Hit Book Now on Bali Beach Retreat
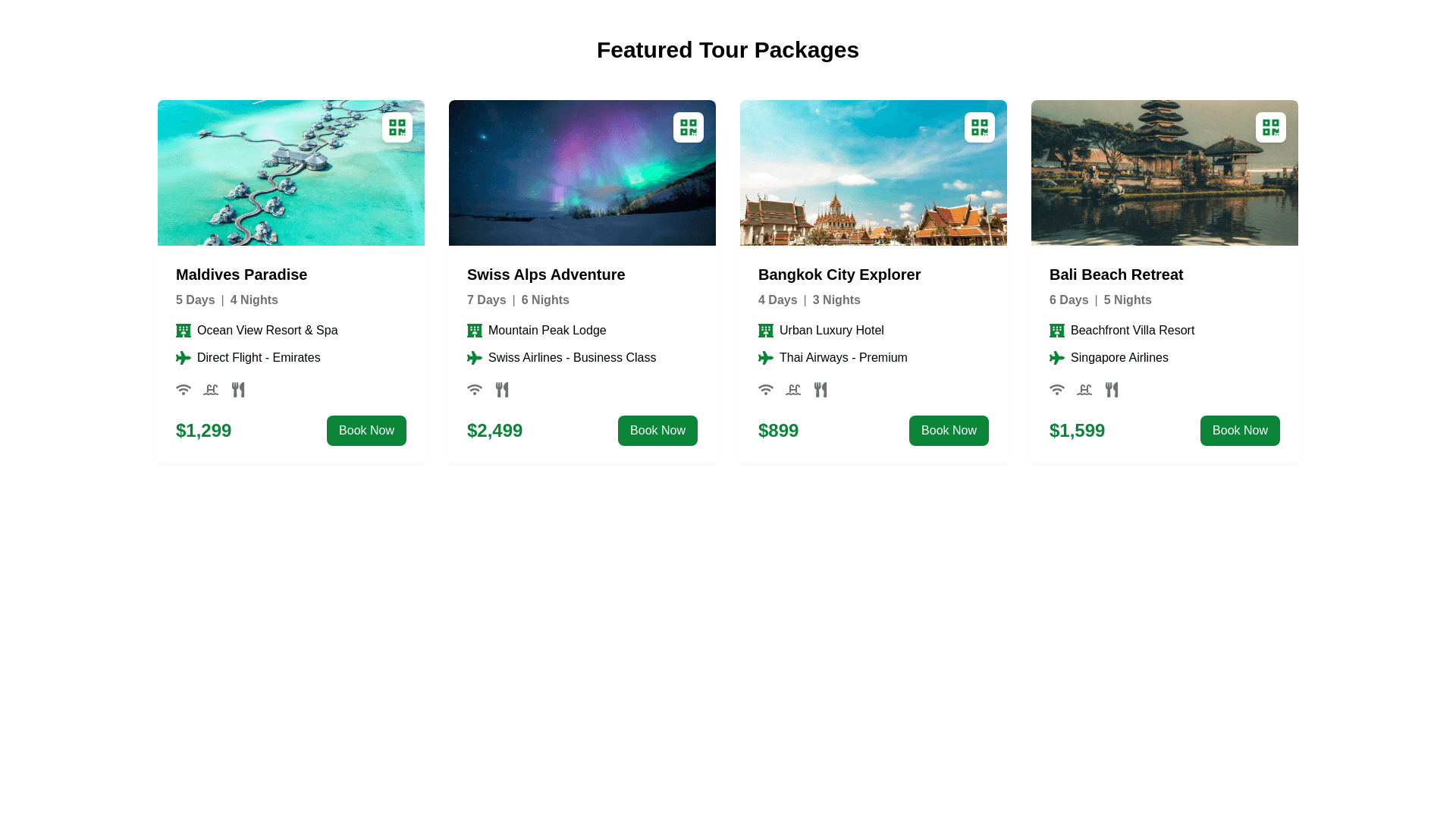 [1240, 431]
